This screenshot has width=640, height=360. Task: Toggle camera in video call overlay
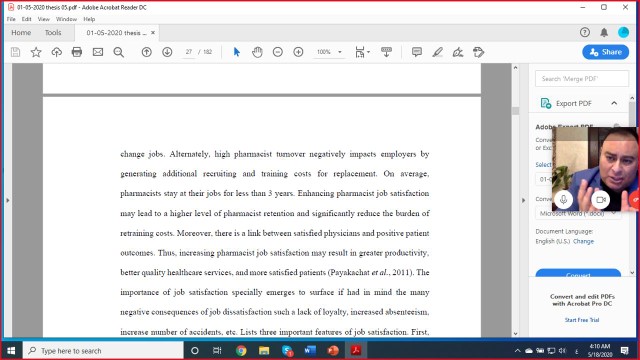coord(600,200)
